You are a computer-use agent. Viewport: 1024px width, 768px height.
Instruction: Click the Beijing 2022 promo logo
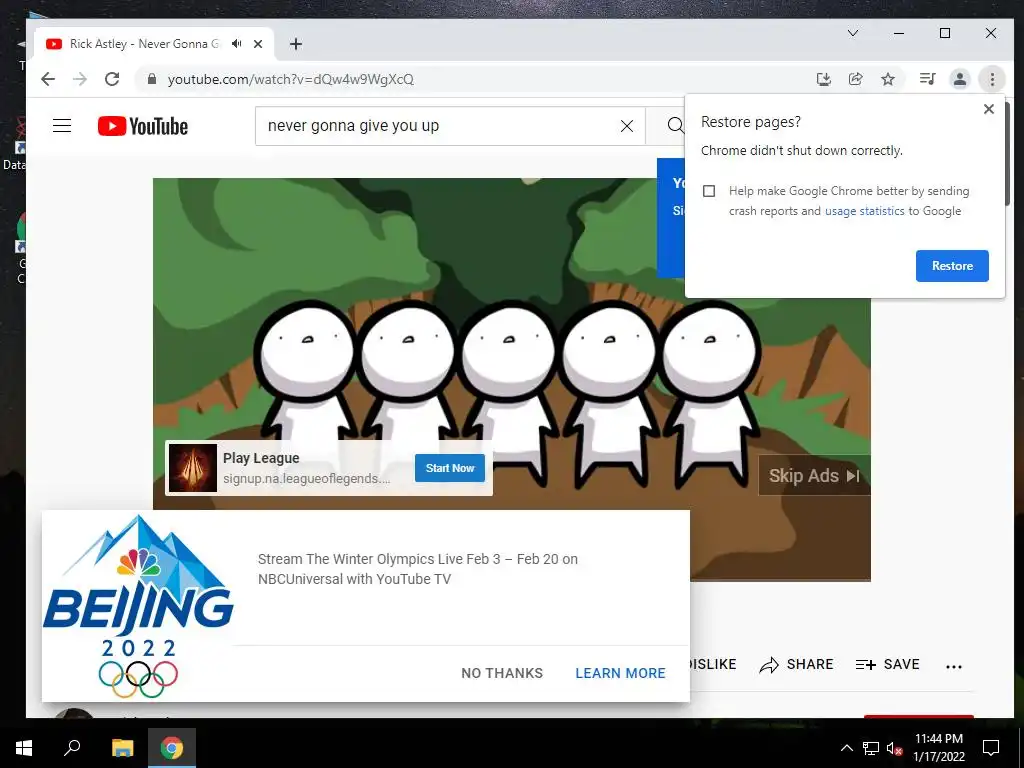[x=138, y=606]
